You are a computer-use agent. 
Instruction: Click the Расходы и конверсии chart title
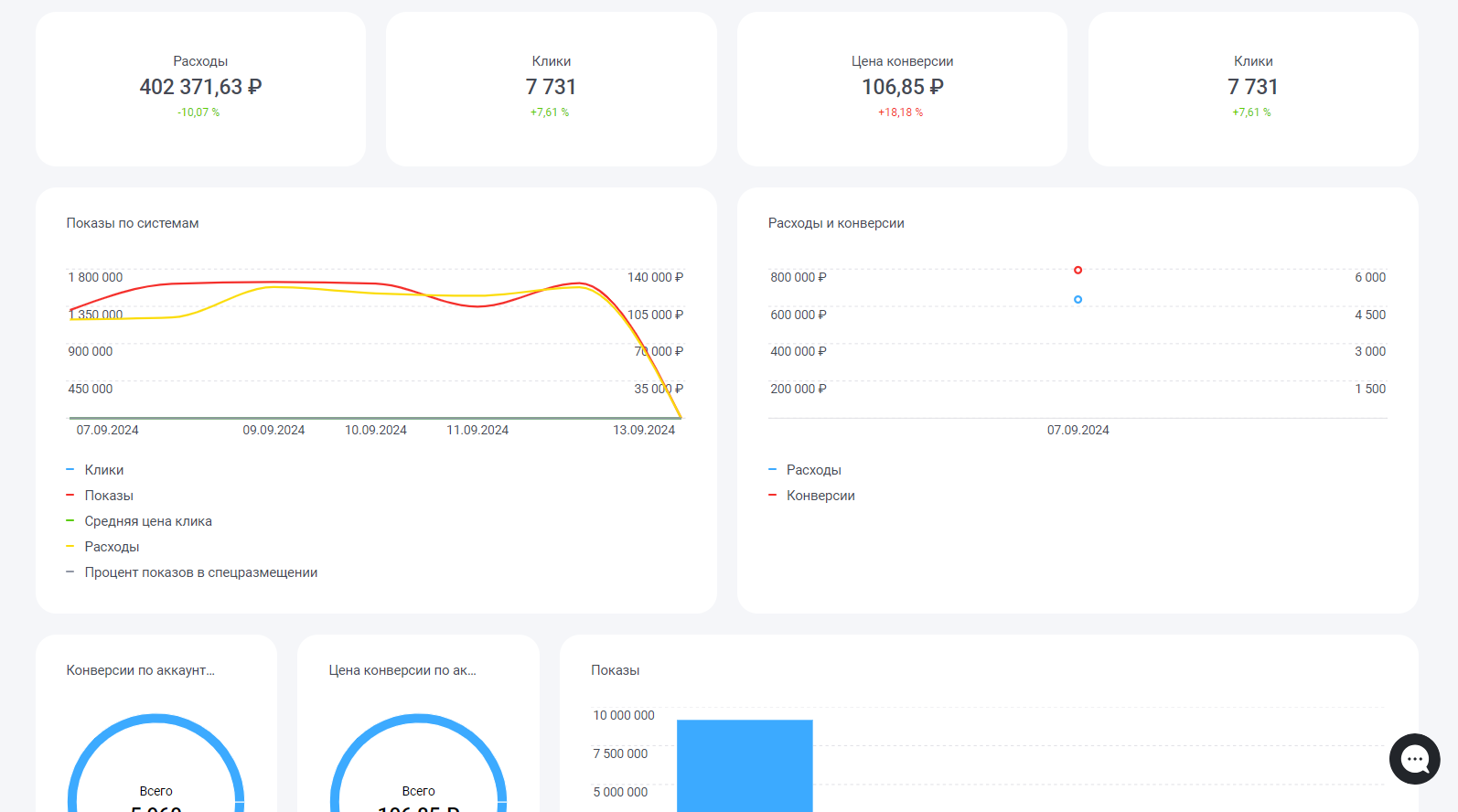836,223
